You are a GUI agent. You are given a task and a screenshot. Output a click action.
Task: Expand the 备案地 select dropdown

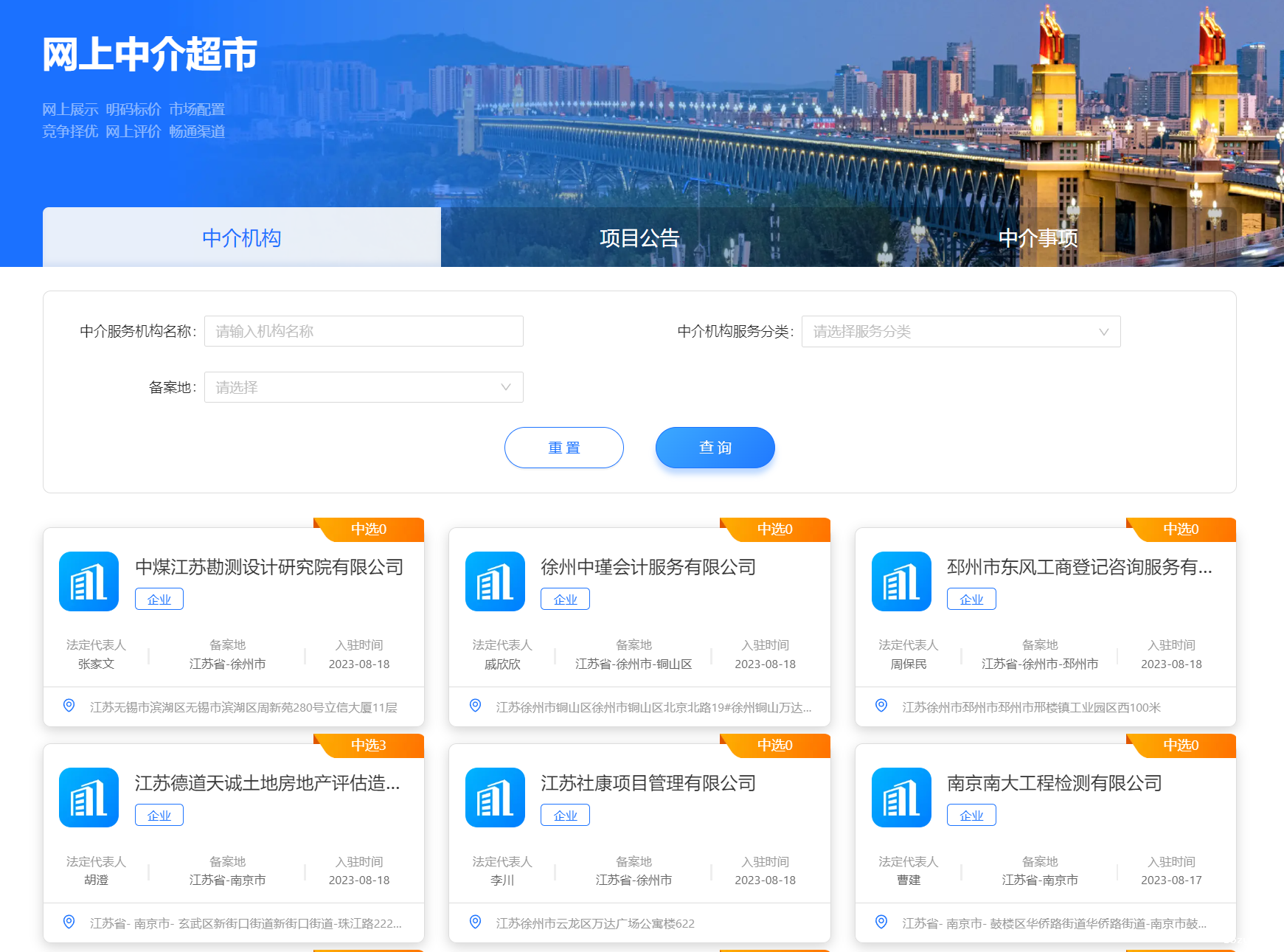(363, 387)
